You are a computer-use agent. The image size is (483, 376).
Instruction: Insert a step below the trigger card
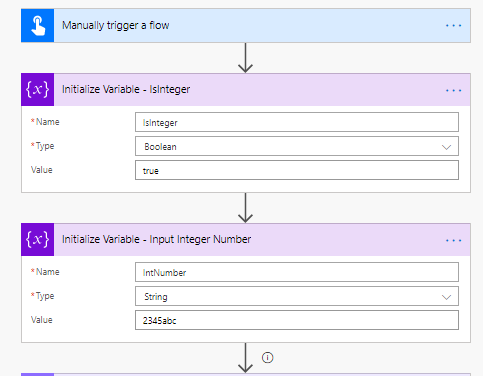[245, 58]
